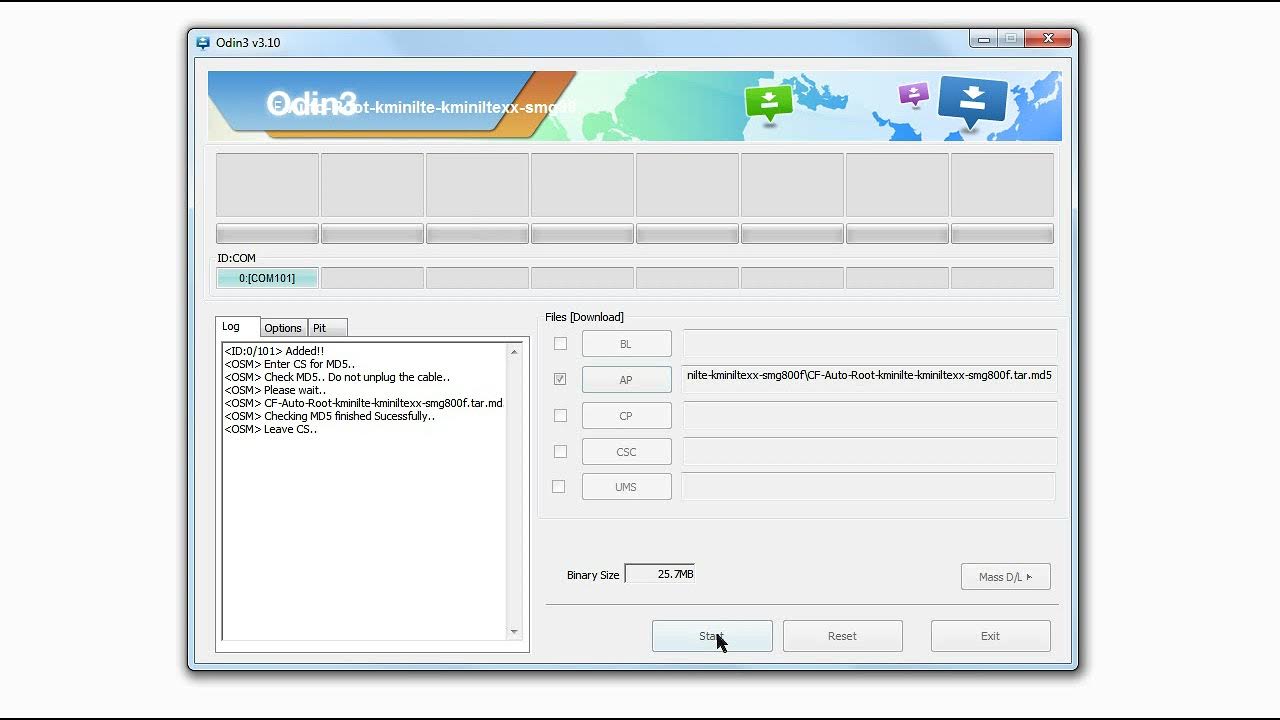
Task: Click log line 'Checking MD5 finished Sucessfully..'
Action: (x=330, y=416)
